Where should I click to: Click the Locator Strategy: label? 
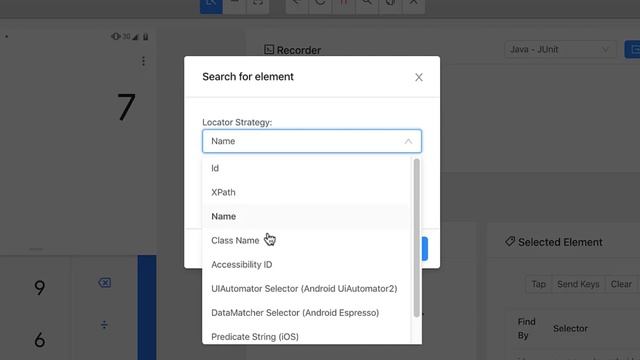point(237,122)
